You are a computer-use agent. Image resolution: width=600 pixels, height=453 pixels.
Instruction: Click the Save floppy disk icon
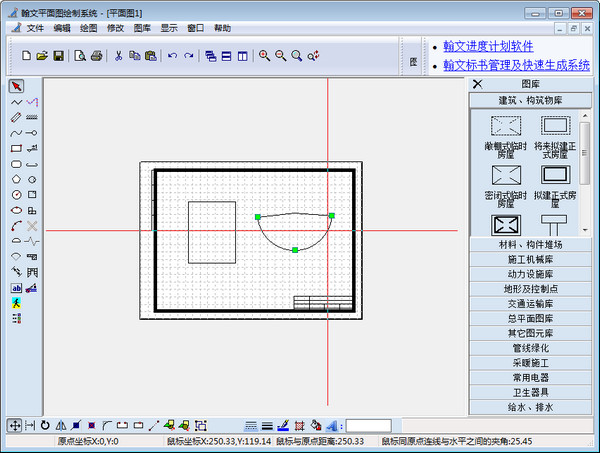click(x=58, y=55)
